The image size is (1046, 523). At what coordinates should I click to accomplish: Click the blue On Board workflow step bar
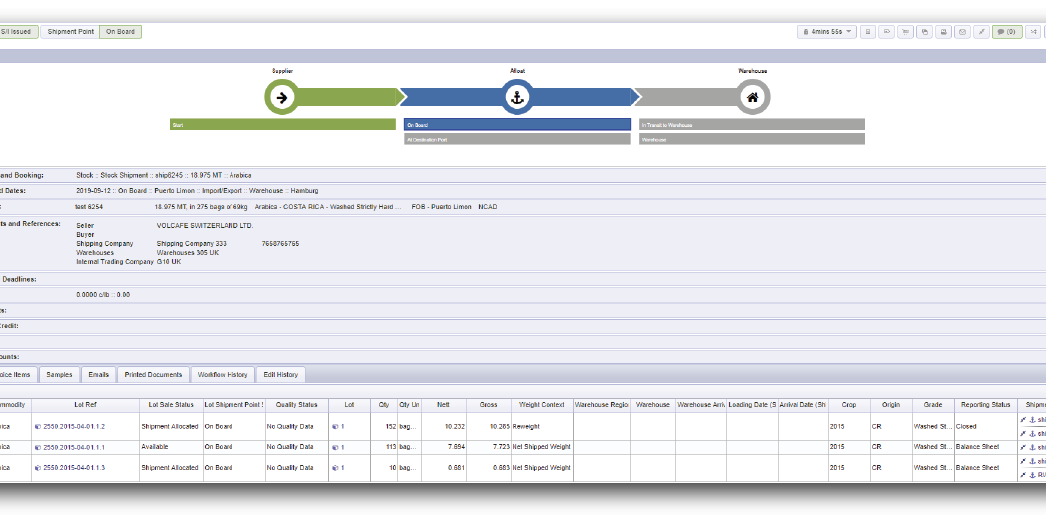pos(517,125)
